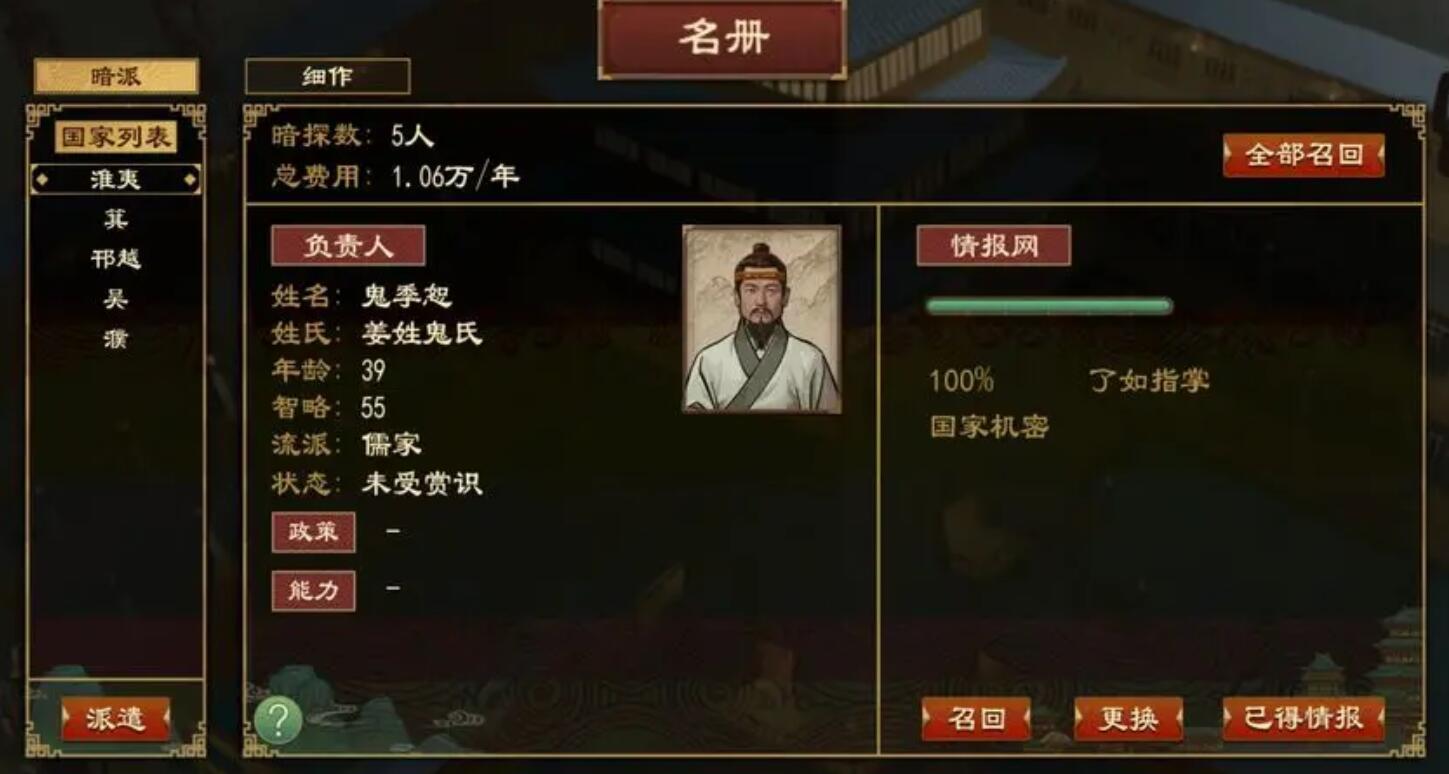Screen dimensions: 1449x774
Task: Click the green intelligence network progress bar
Action: [1049, 306]
